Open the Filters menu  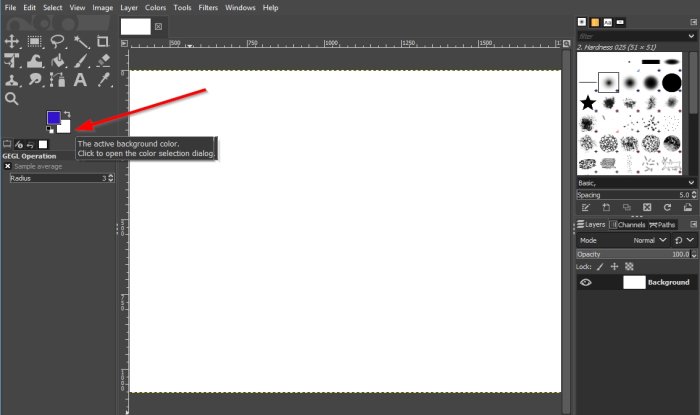point(208,8)
